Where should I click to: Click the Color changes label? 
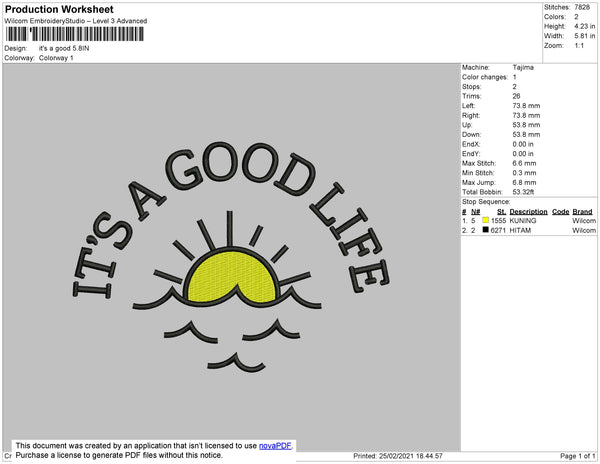click(485, 77)
